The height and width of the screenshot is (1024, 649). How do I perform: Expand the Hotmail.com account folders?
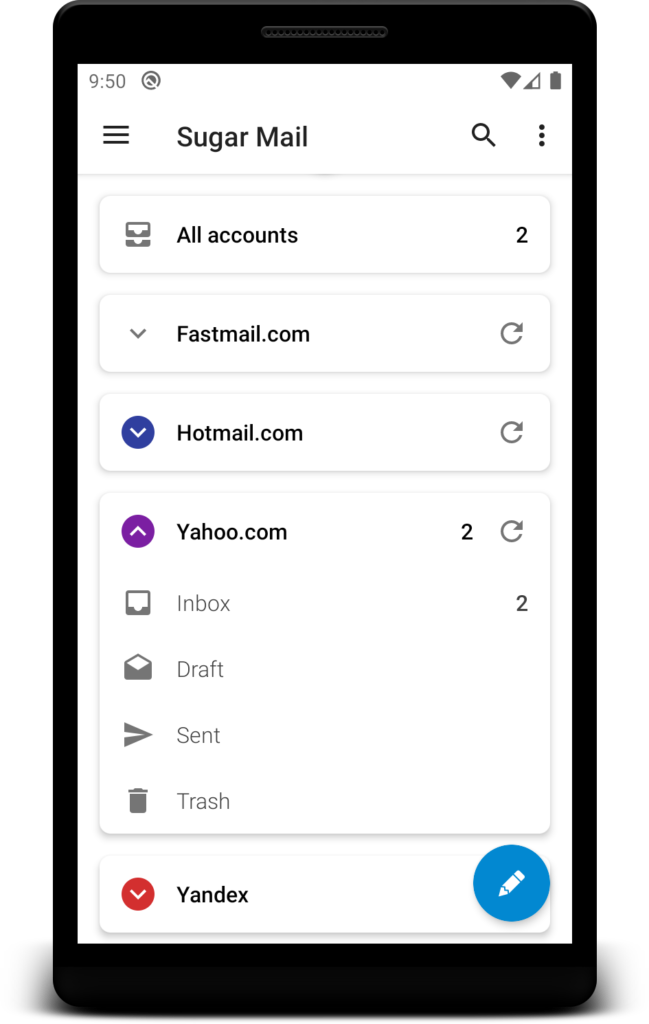tap(137, 432)
